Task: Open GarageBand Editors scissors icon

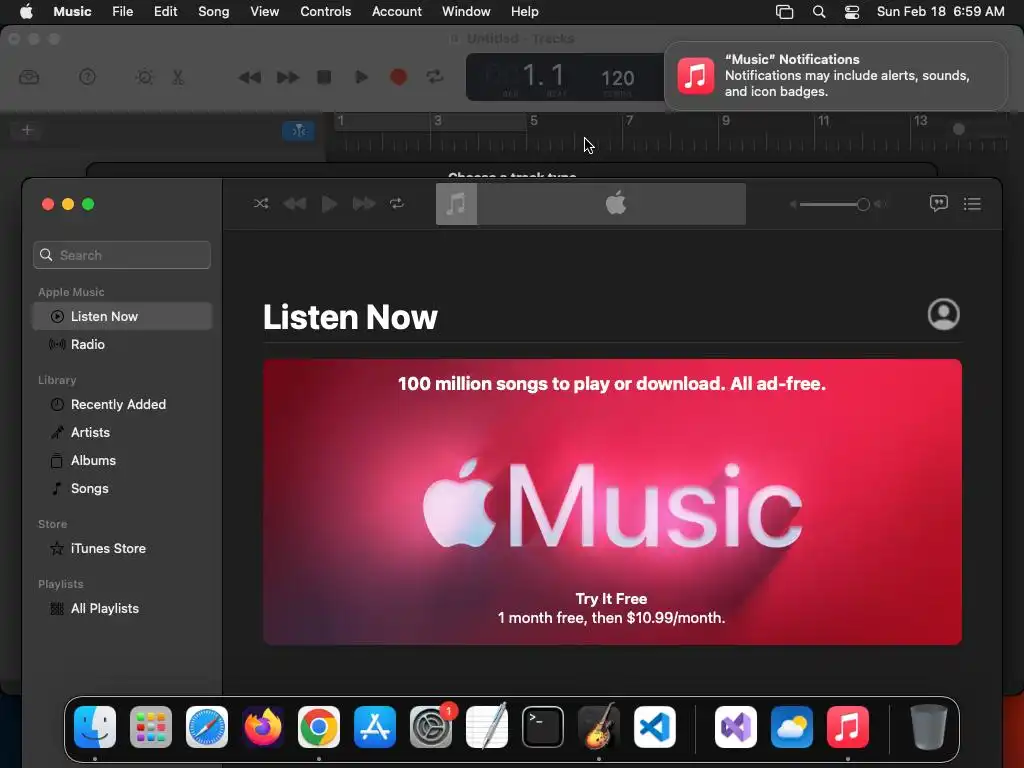Action: tap(178, 77)
